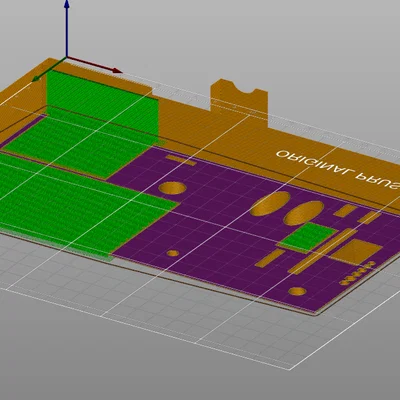Click the blue vertical Z-axis arrow
The image size is (400, 400).
click(67, 28)
